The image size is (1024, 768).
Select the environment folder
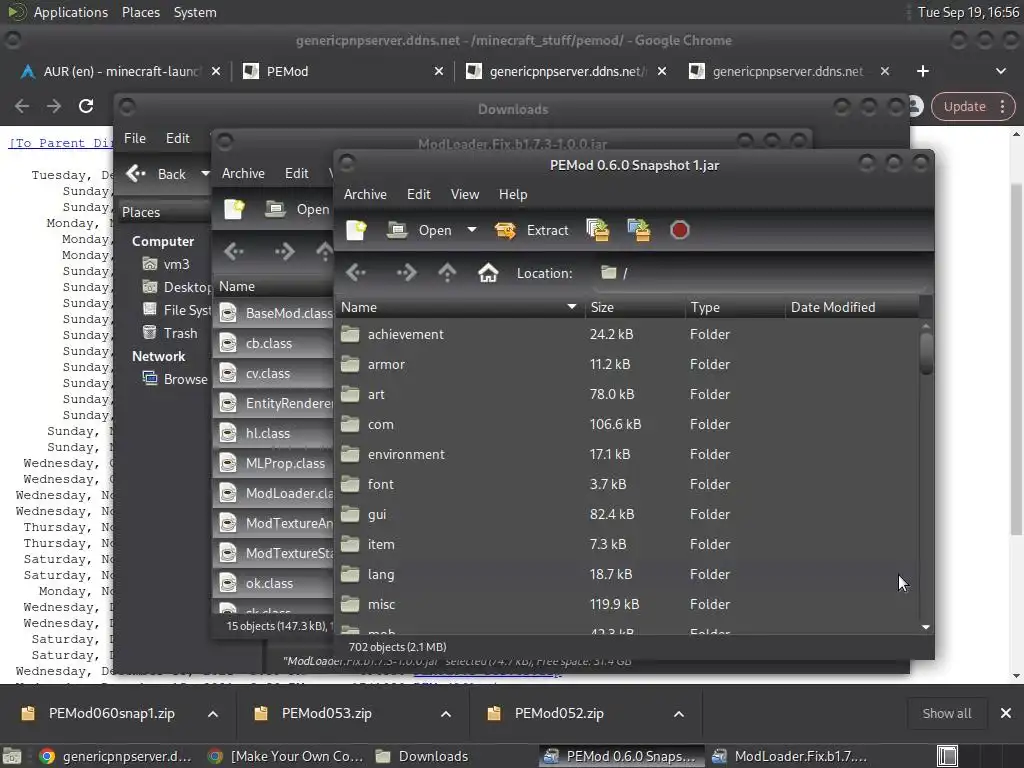(x=627, y=455)
